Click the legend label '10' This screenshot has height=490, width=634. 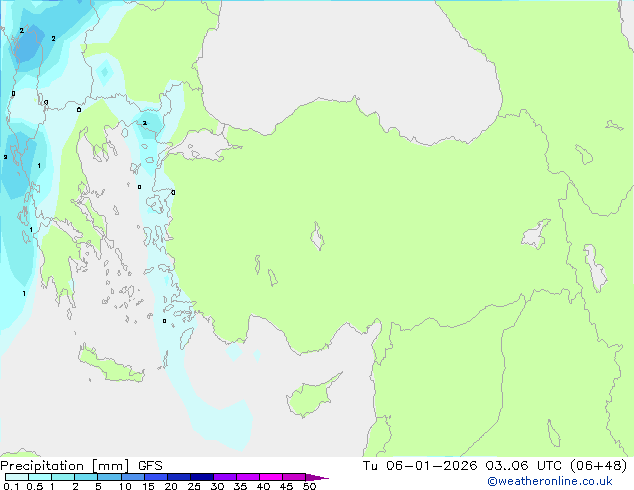point(125,486)
